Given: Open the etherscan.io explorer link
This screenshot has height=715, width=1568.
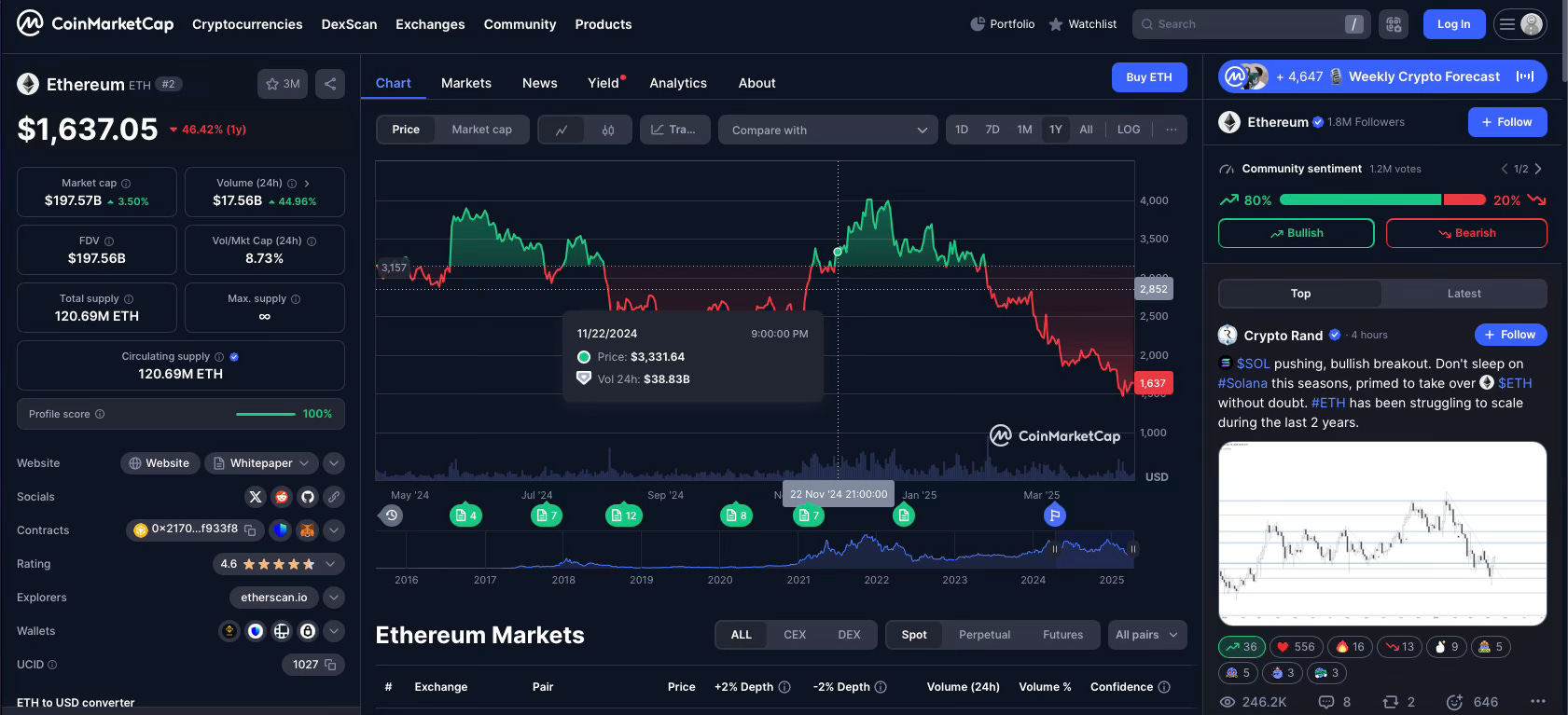Looking at the screenshot, I should click(x=274, y=598).
